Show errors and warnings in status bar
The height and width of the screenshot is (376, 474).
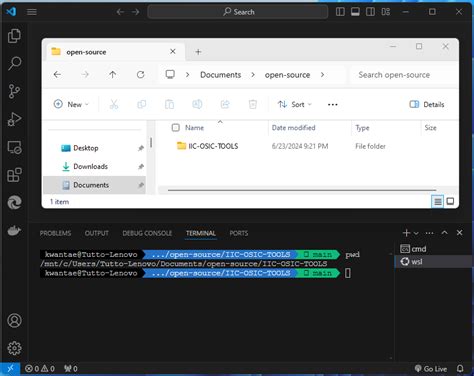[x=40, y=369]
